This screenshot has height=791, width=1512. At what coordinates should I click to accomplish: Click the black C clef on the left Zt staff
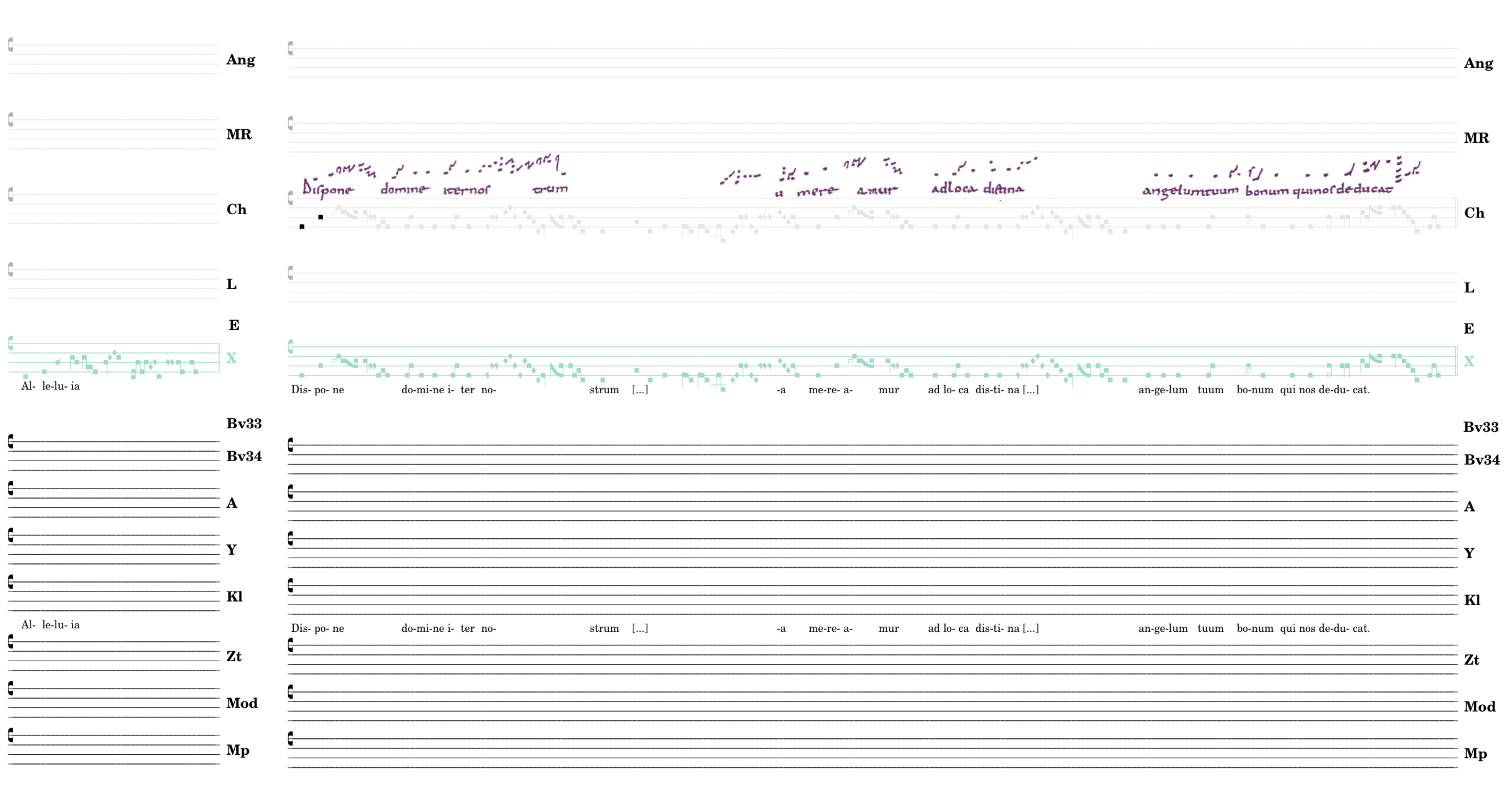[x=11, y=641]
